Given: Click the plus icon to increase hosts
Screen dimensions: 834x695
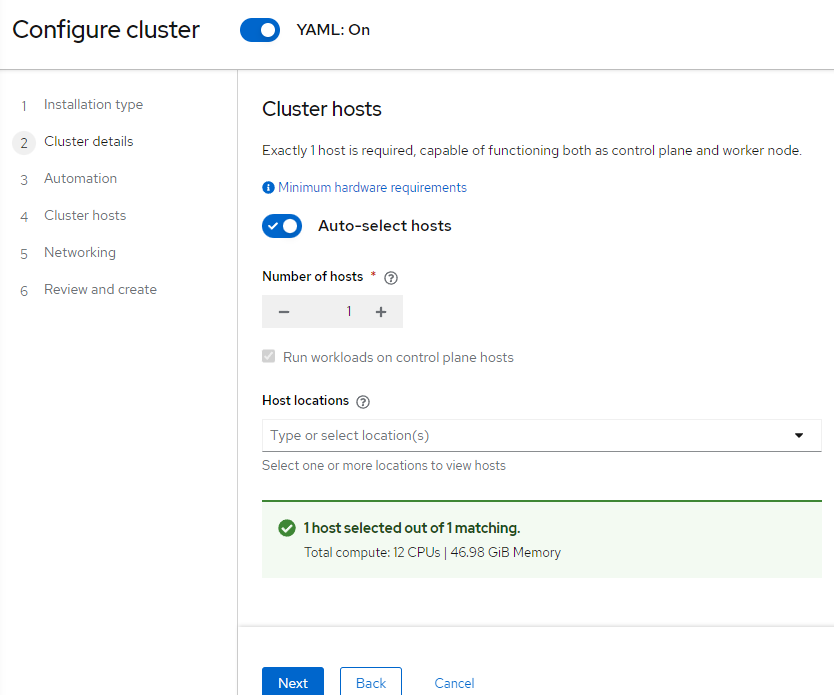Looking at the screenshot, I should coord(381,312).
